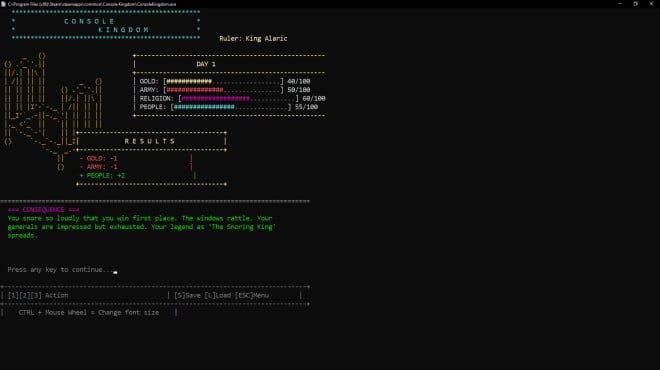Click the religion value '60/100'

(314, 98)
